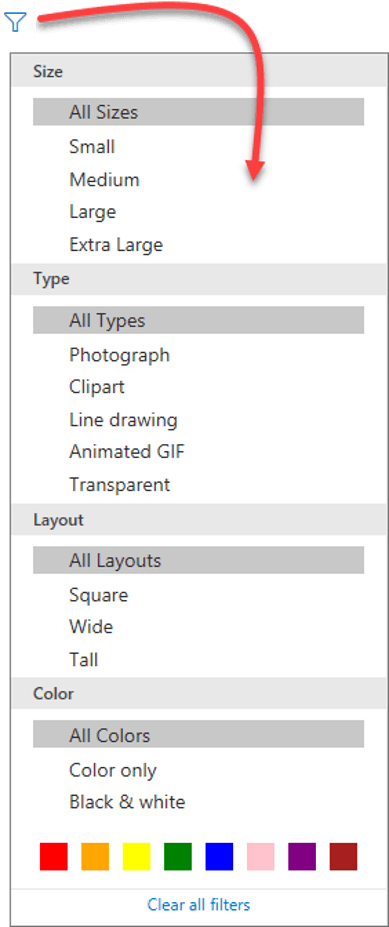Select the purple color swatch
Viewport: 389px width, 927px height.
tap(302, 857)
